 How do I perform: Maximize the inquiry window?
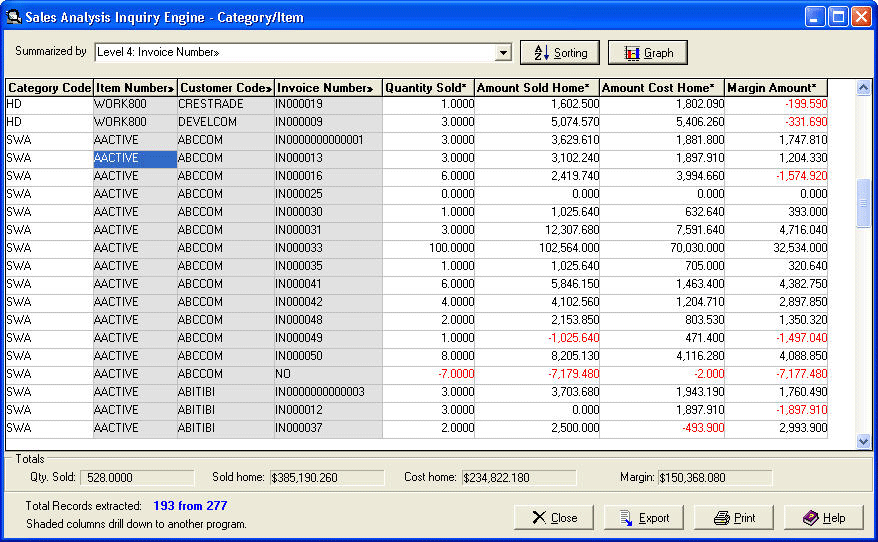pos(838,17)
